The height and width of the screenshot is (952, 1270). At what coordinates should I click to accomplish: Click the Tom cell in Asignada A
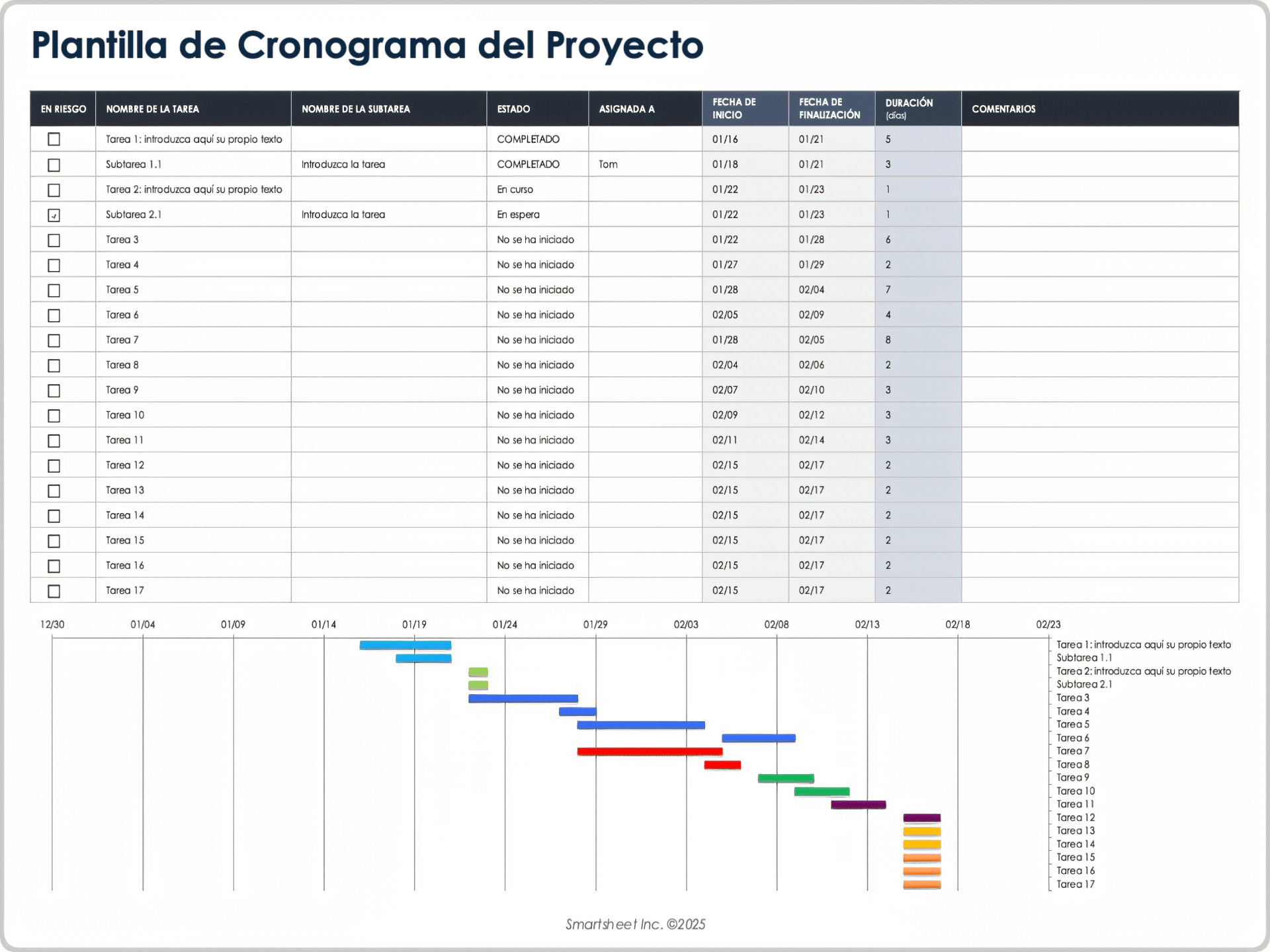click(646, 165)
